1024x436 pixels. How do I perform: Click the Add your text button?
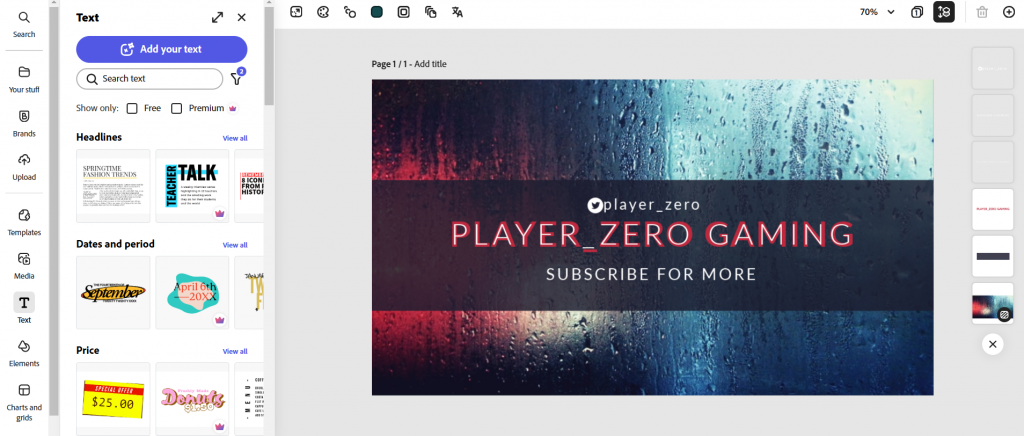[161, 49]
